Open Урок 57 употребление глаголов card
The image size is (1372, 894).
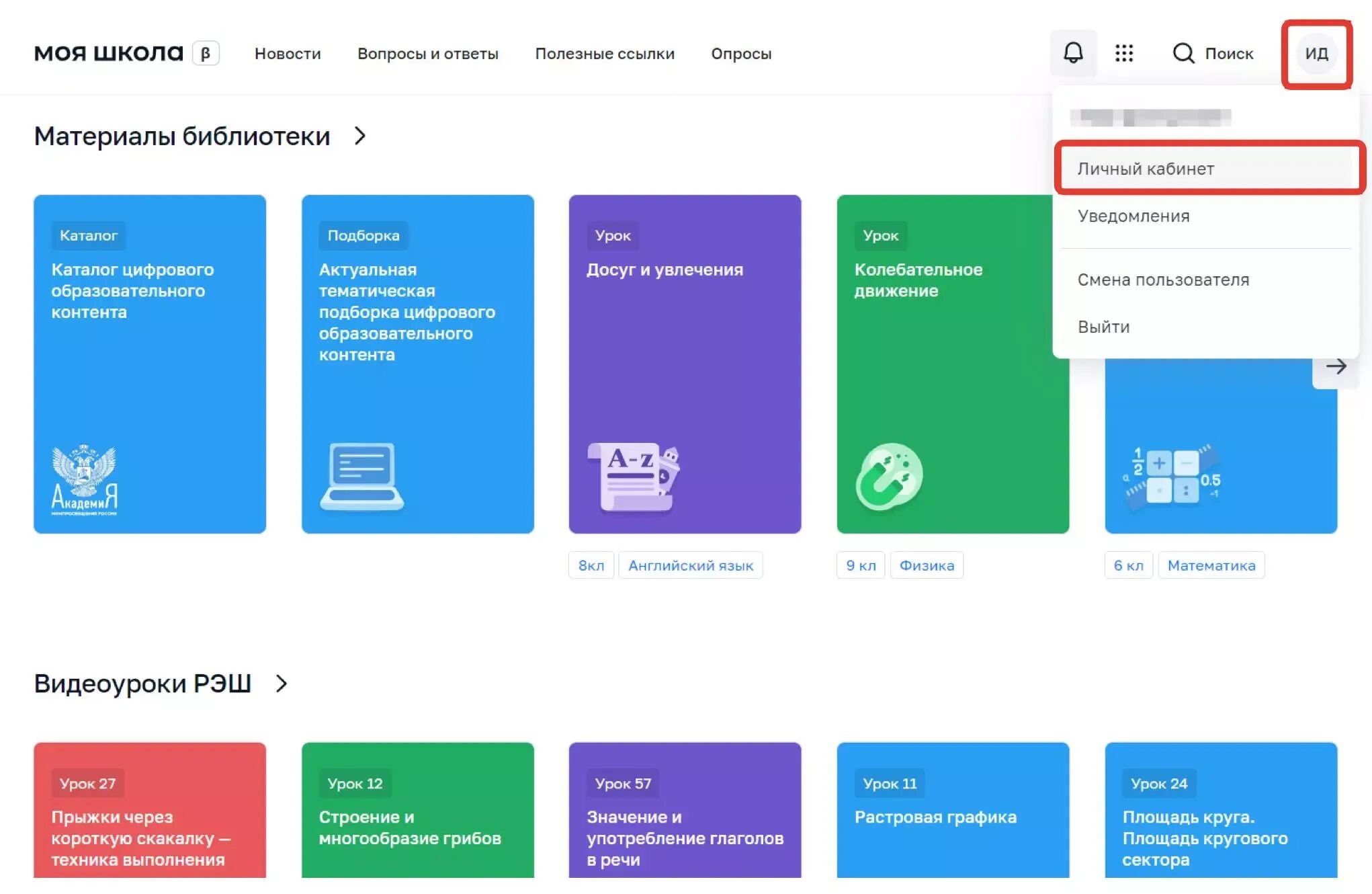pyautogui.click(x=685, y=810)
